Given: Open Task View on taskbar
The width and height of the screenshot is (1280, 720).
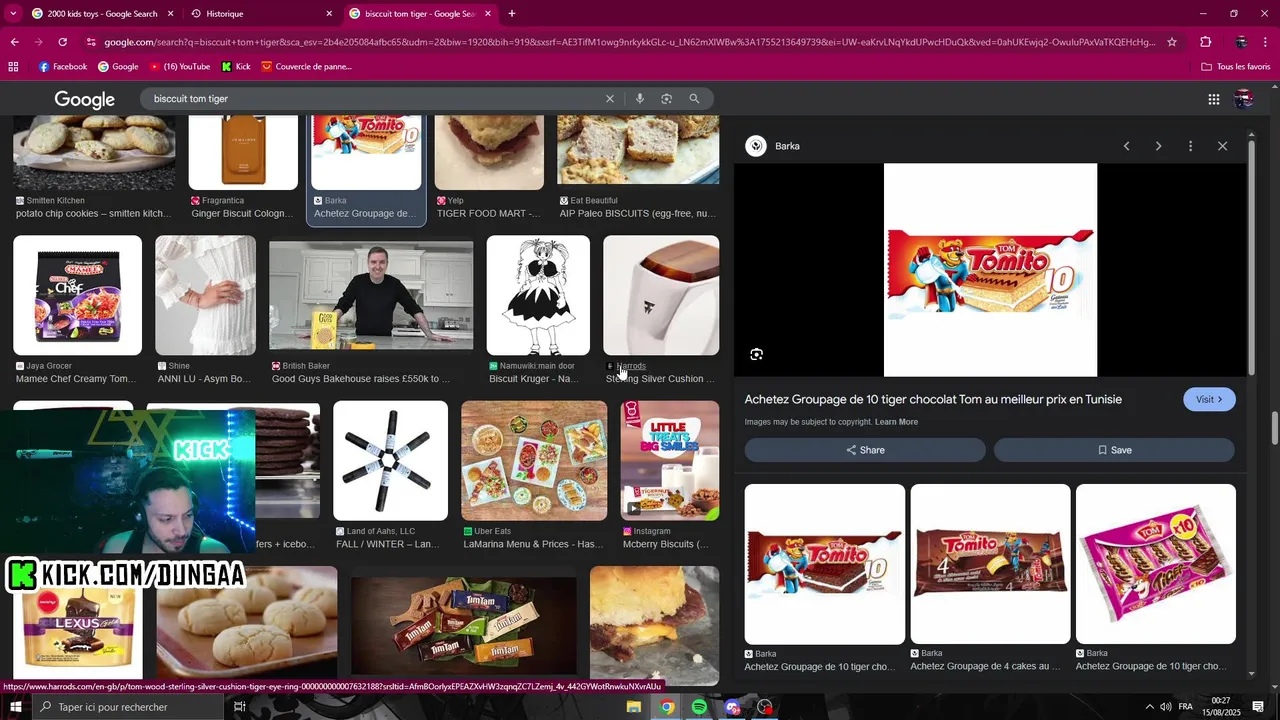Looking at the screenshot, I should pyautogui.click(x=240, y=707).
